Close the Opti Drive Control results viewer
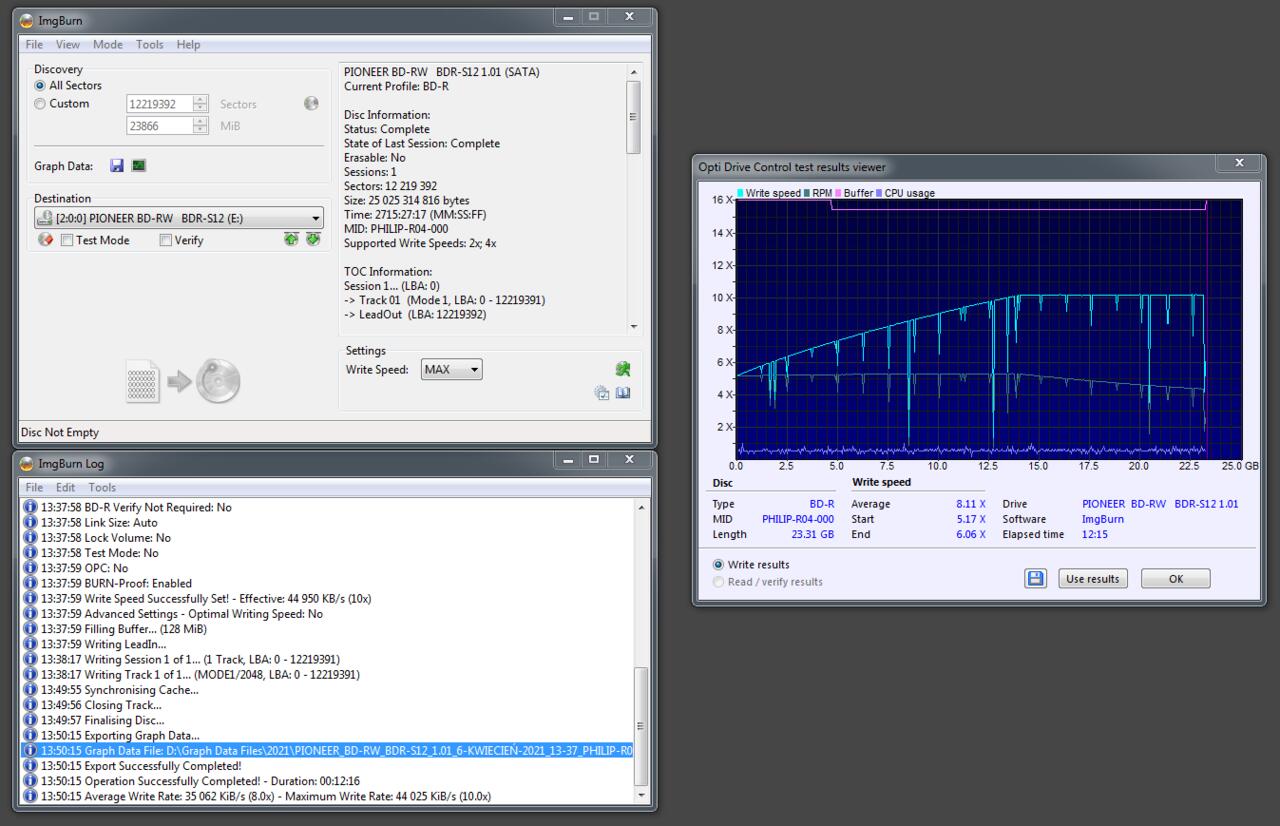This screenshot has height=826, width=1280. pyautogui.click(x=1239, y=163)
